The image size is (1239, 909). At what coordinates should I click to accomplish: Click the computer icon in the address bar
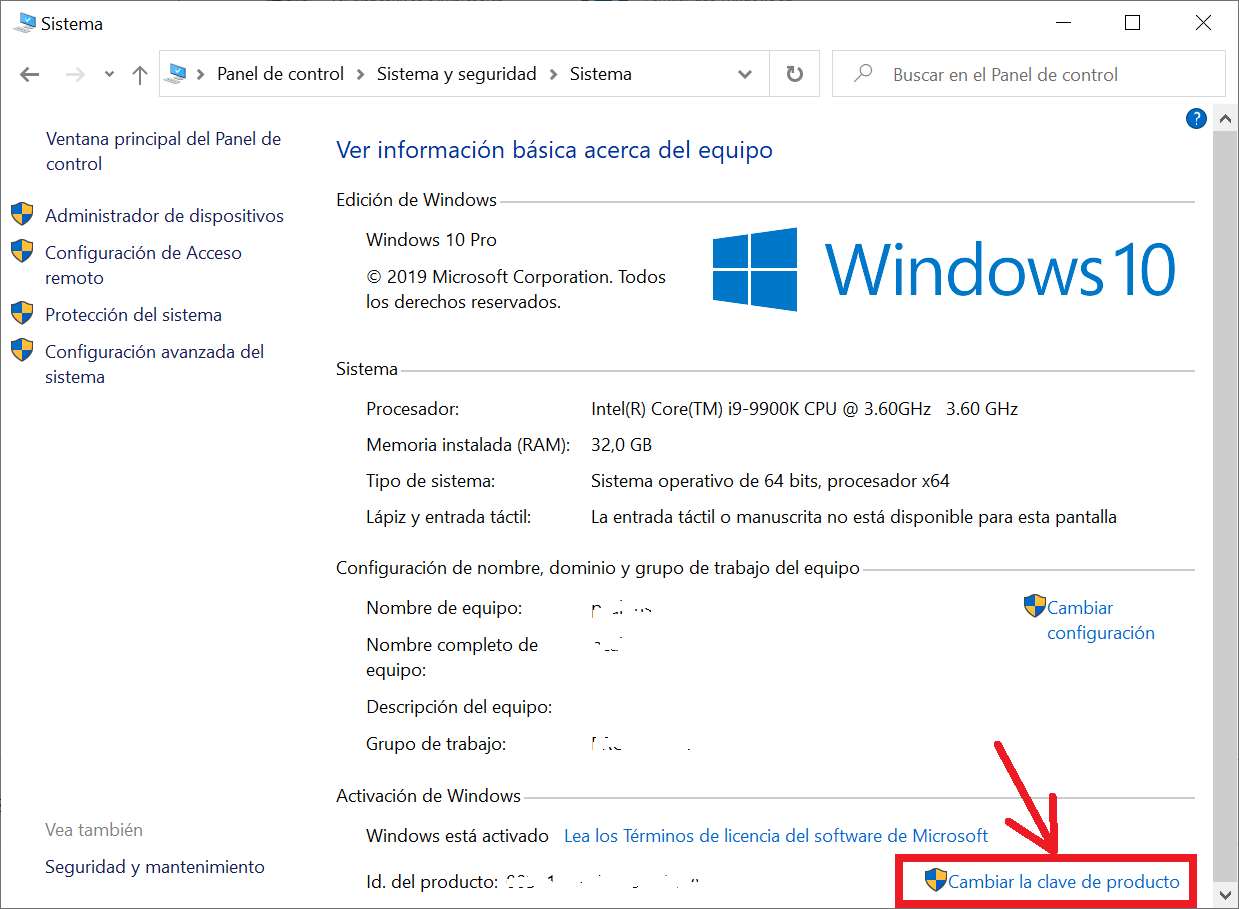[176, 72]
